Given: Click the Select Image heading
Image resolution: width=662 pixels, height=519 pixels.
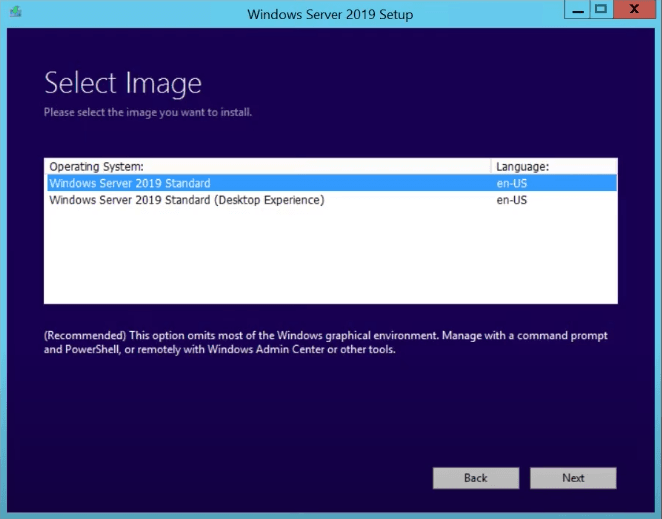Looking at the screenshot, I should [123, 83].
